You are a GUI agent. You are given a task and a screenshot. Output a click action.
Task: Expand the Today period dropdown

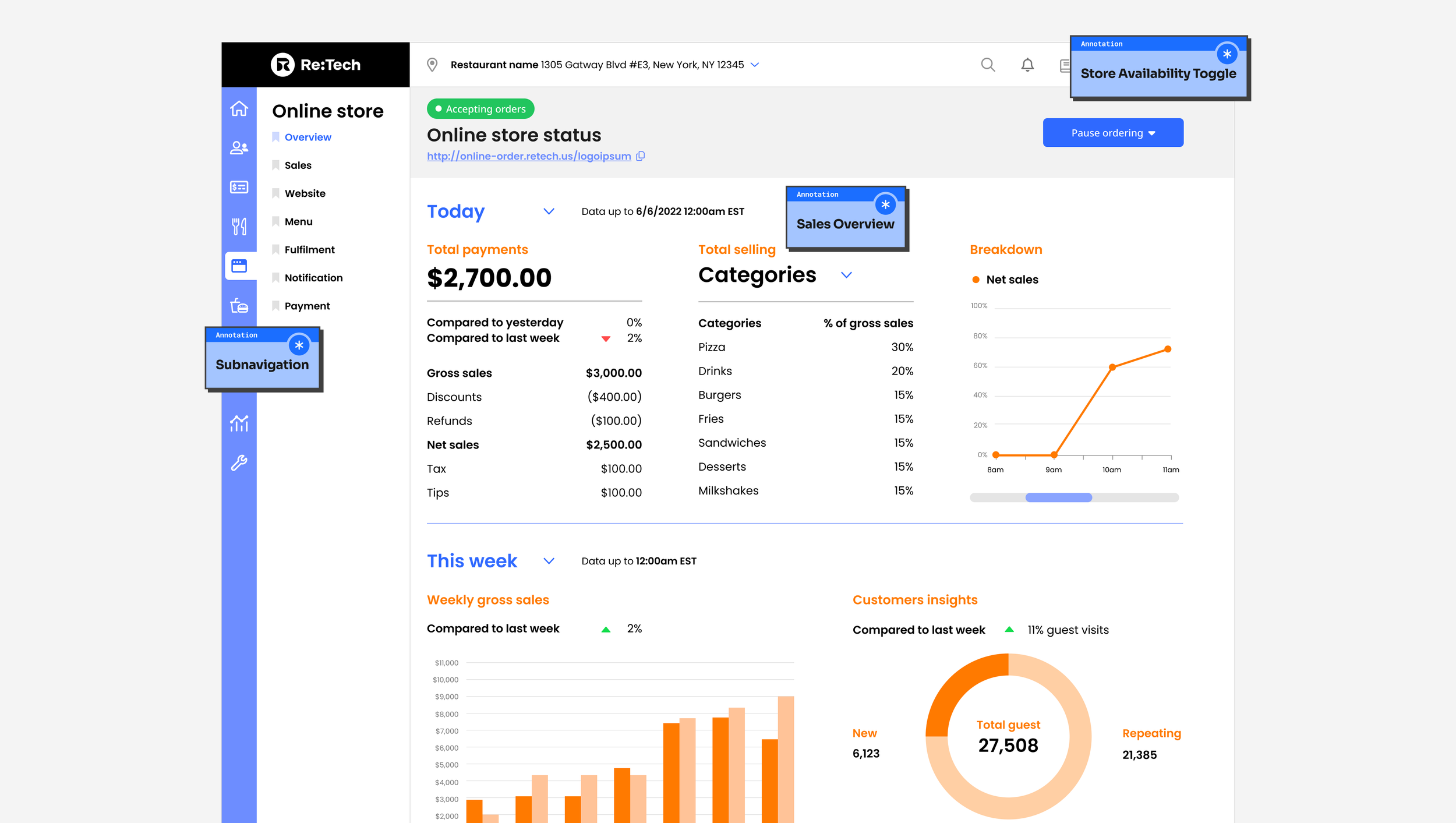(549, 211)
